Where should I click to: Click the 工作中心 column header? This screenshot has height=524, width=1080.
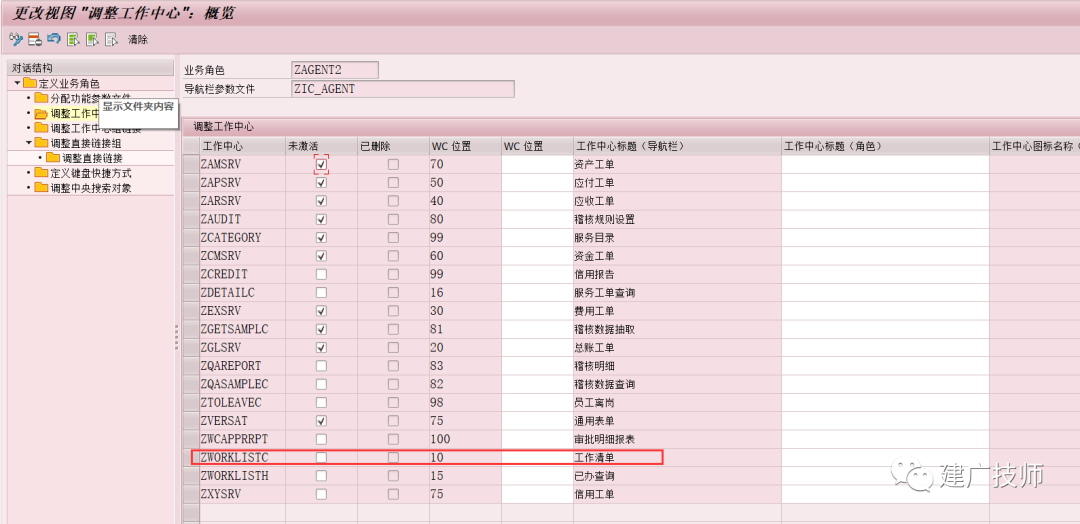[x=242, y=147]
